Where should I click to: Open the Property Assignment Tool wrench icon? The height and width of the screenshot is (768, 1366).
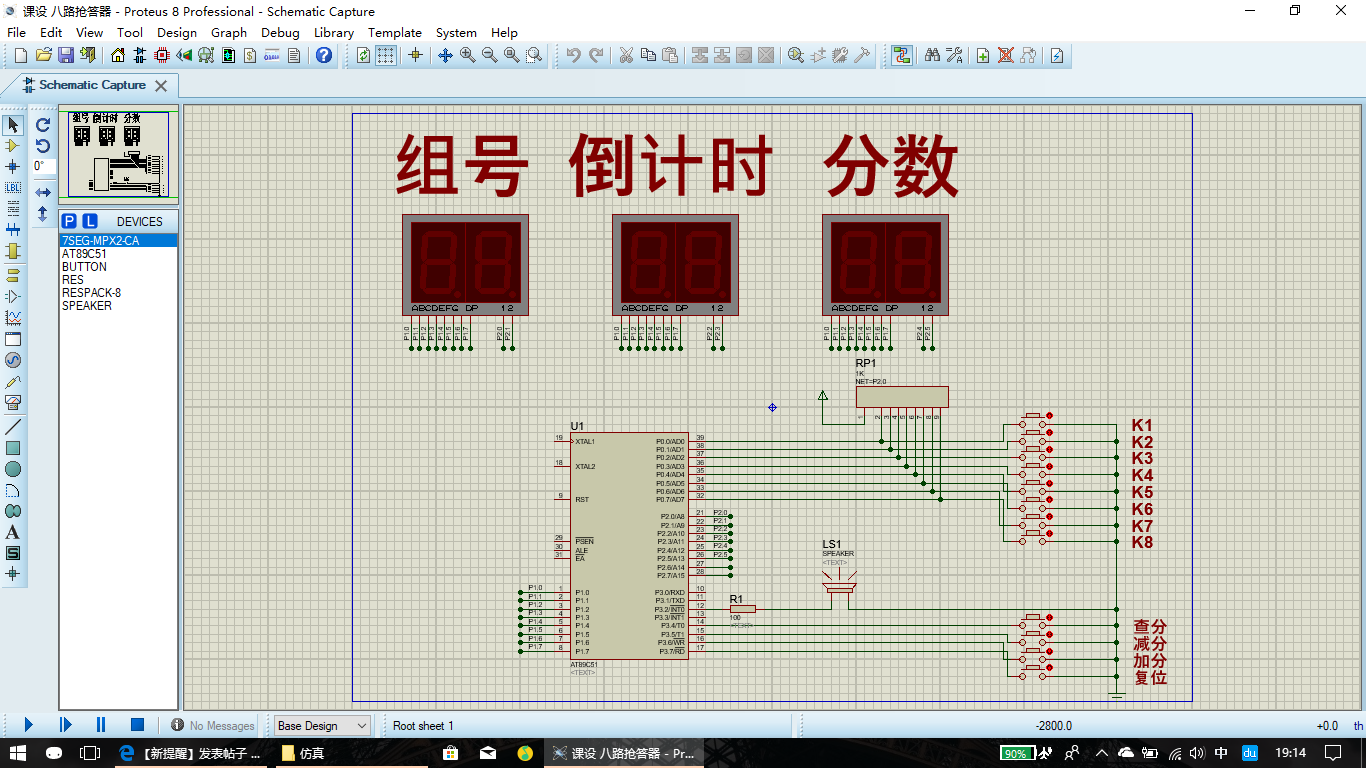[954, 55]
